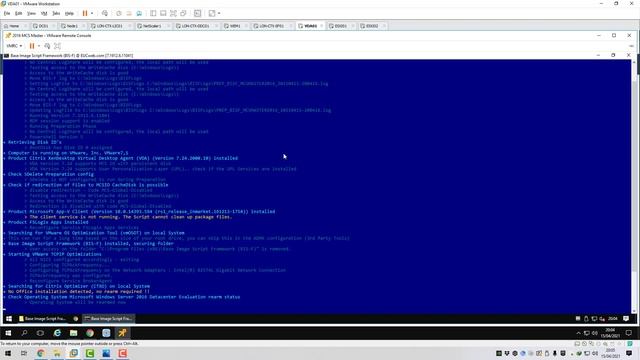640x360 pixels.
Task: Click the VMware Remote Console taskbar icon
Action: pyautogui.click(x=122, y=333)
